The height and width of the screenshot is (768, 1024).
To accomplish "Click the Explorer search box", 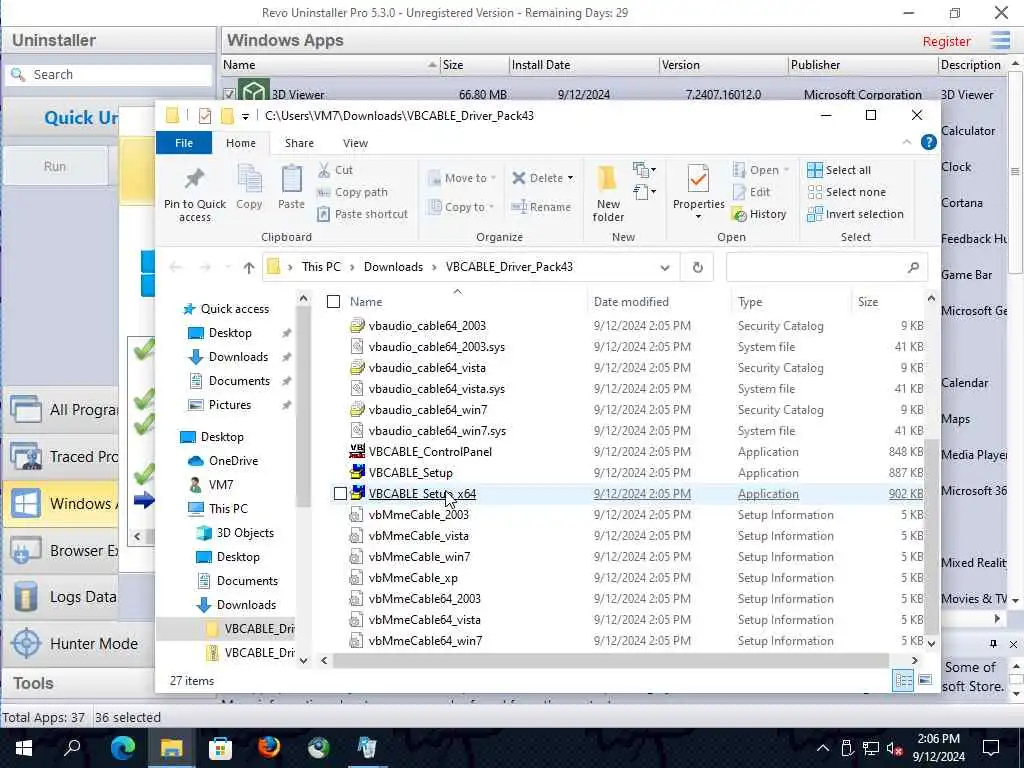I will 827,267.
